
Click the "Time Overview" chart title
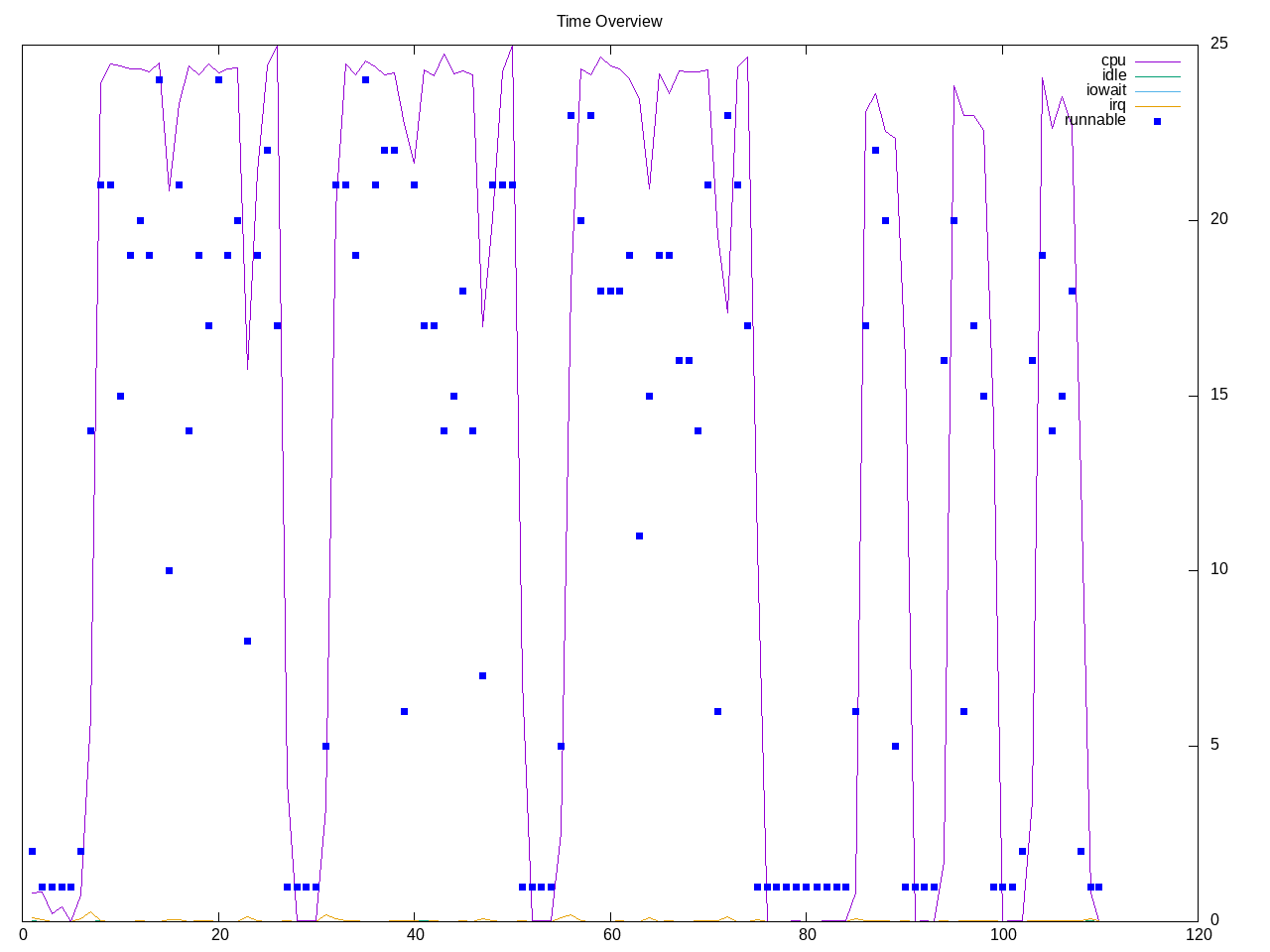609,21
